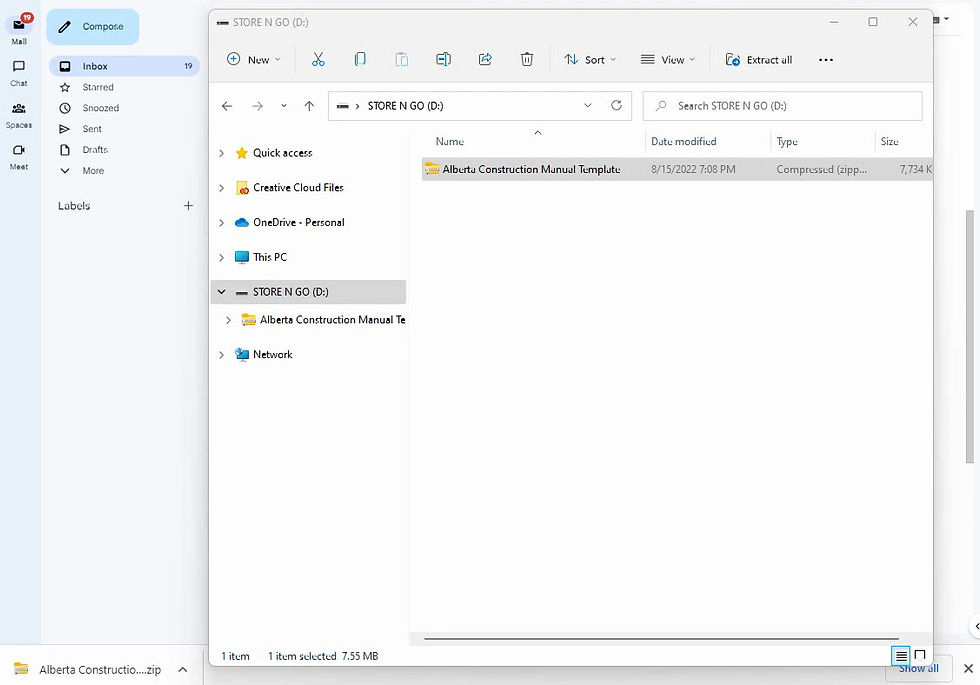Screen dimensions: 980x685
Task: Click Gmail side panel collapse arrow
Action: click(x=976, y=626)
